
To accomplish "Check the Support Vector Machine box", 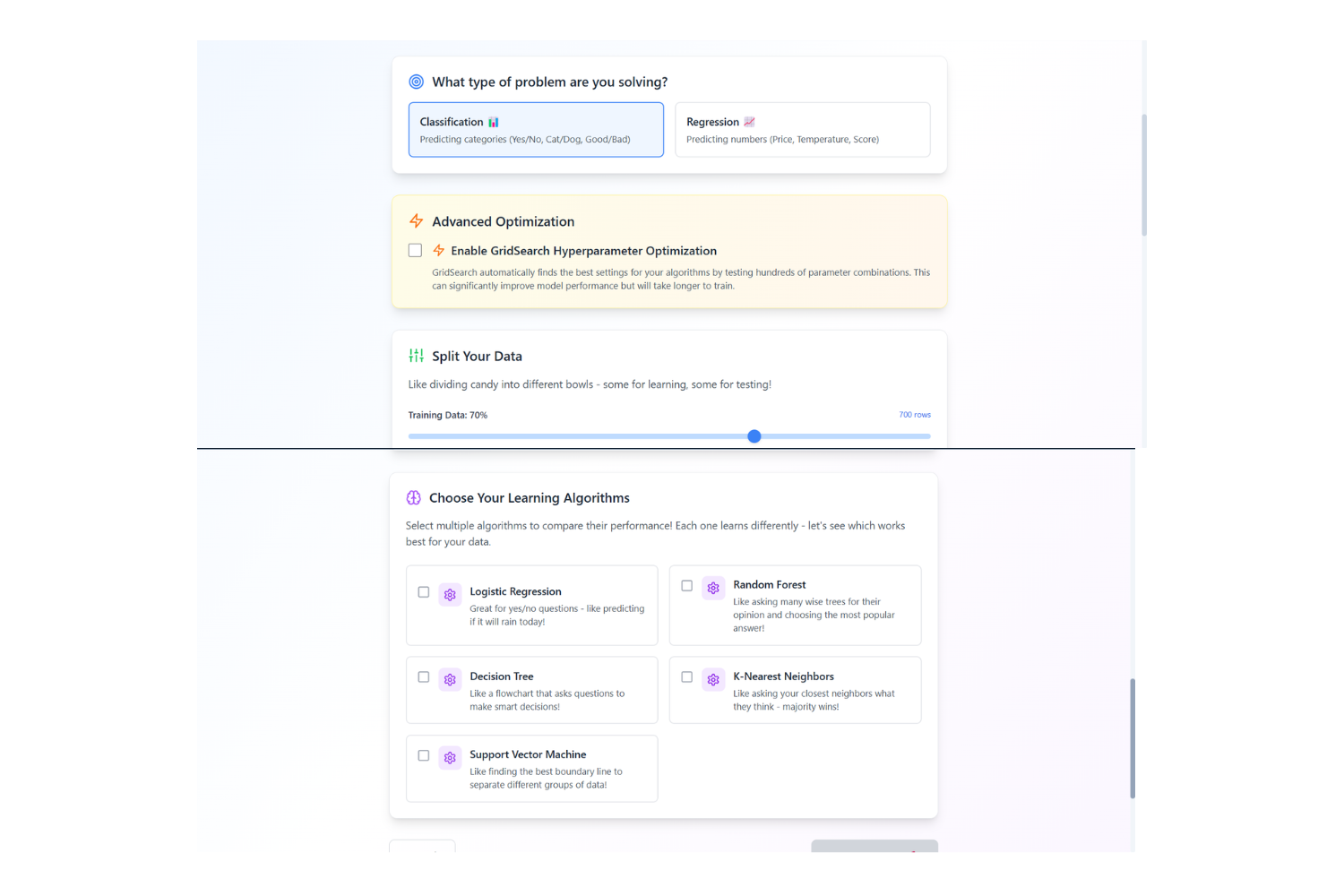I will 424,755.
